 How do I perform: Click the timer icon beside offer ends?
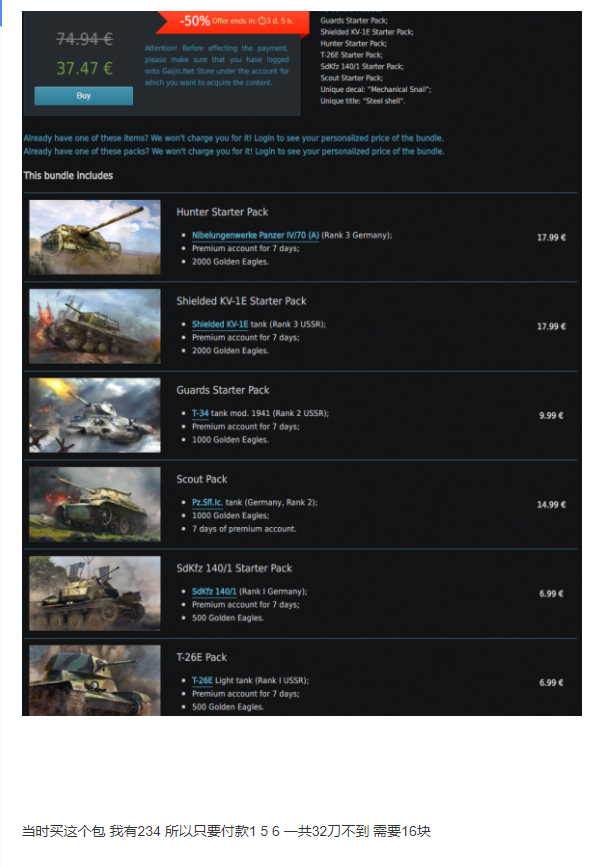pos(262,21)
